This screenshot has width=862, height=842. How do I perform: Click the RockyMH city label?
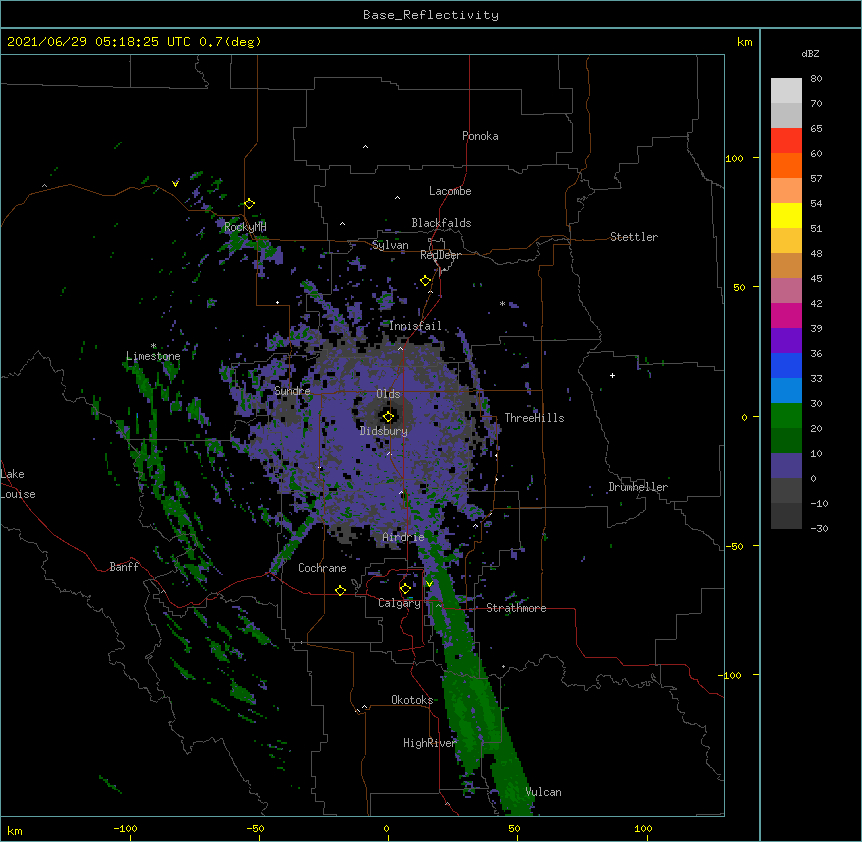click(245, 226)
